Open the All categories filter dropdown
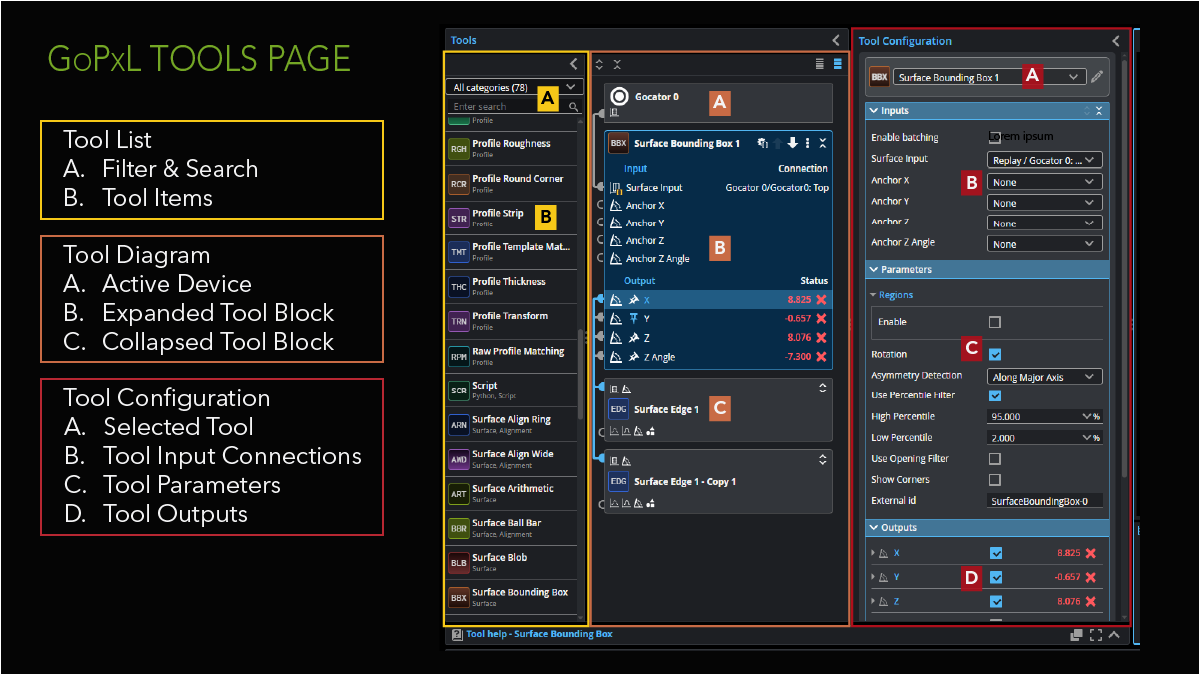 point(514,87)
